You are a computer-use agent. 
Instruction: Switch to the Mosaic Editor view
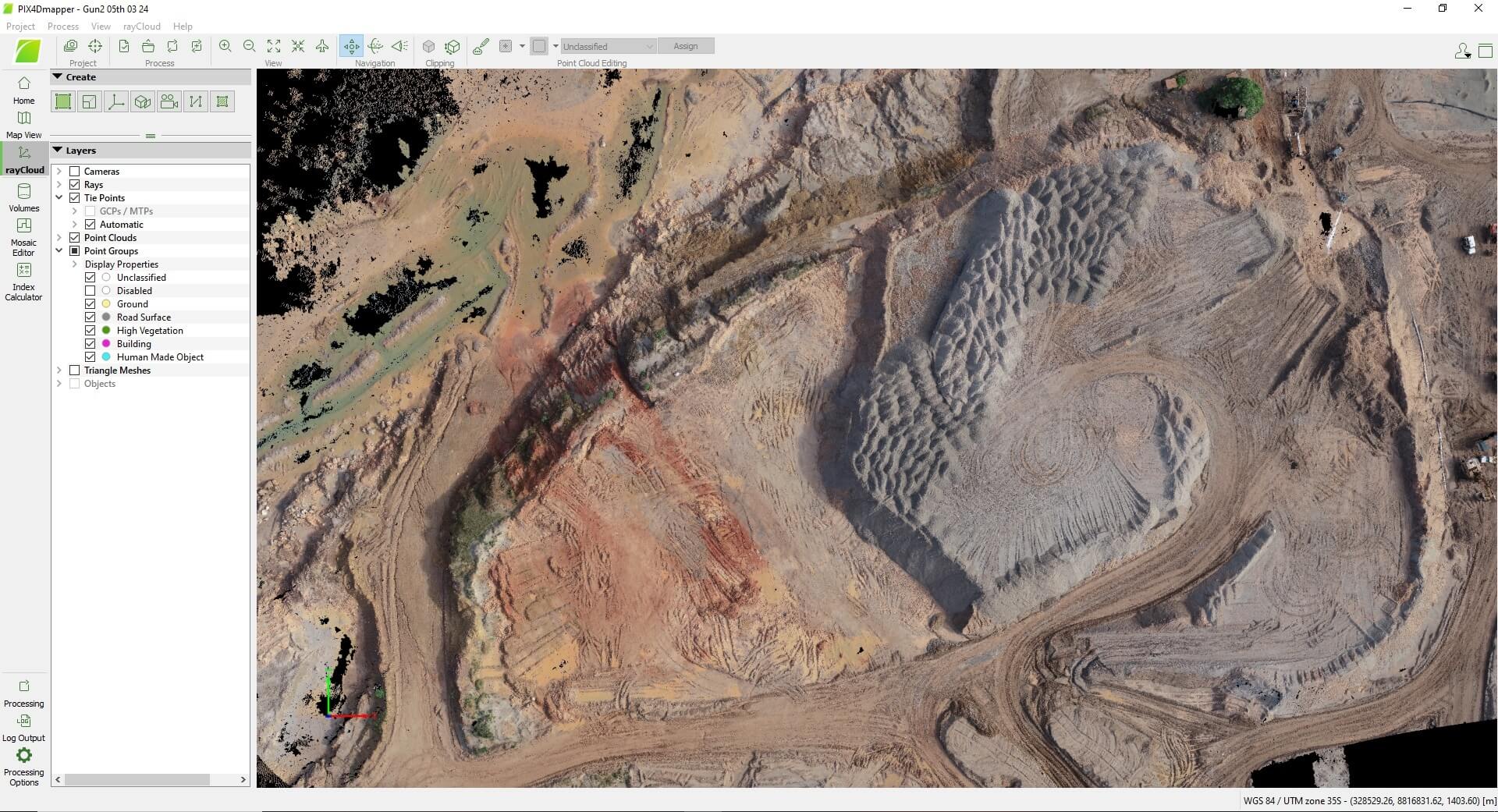point(23,236)
